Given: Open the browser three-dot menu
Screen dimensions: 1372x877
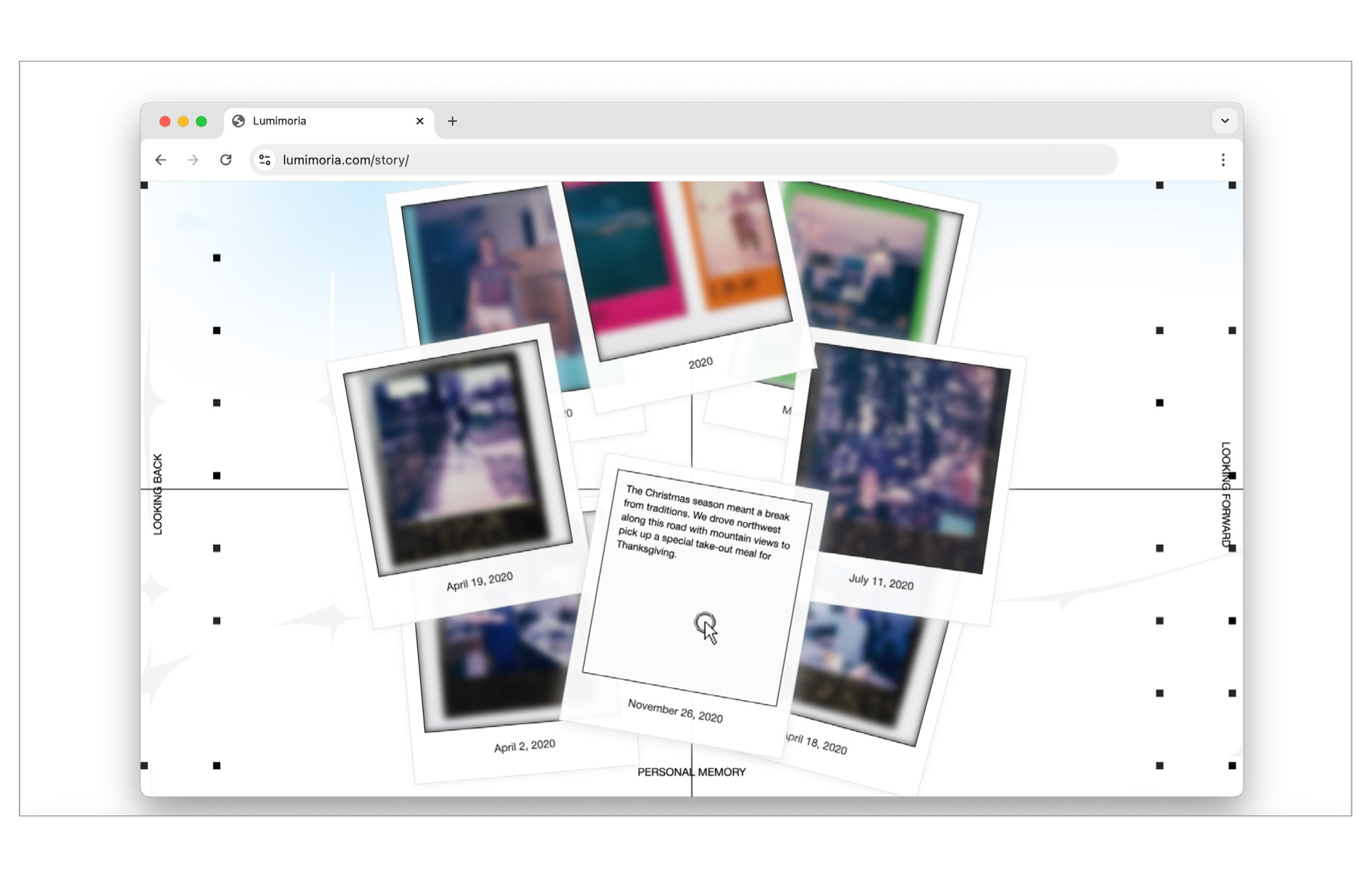Looking at the screenshot, I should click(1223, 160).
